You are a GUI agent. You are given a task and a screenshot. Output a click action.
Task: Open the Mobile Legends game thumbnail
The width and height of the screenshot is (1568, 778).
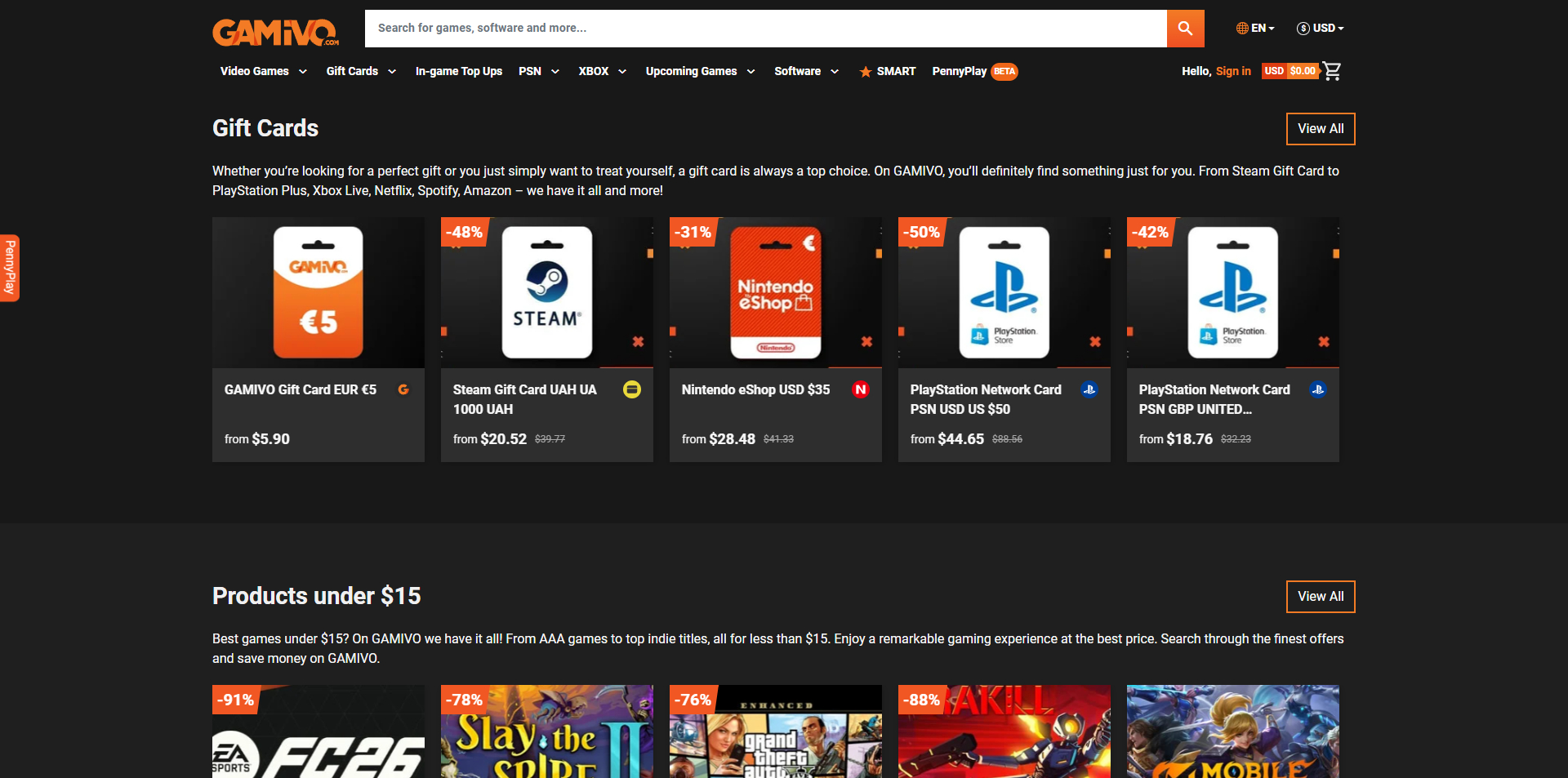[x=1233, y=731]
